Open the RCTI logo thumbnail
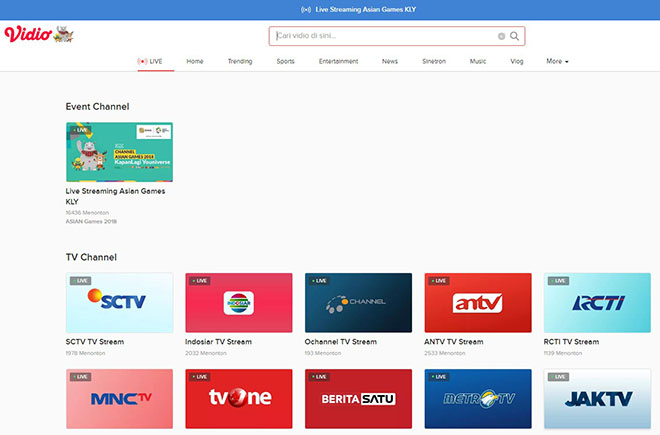Viewport: 660px width, 435px height. (x=597, y=303)
